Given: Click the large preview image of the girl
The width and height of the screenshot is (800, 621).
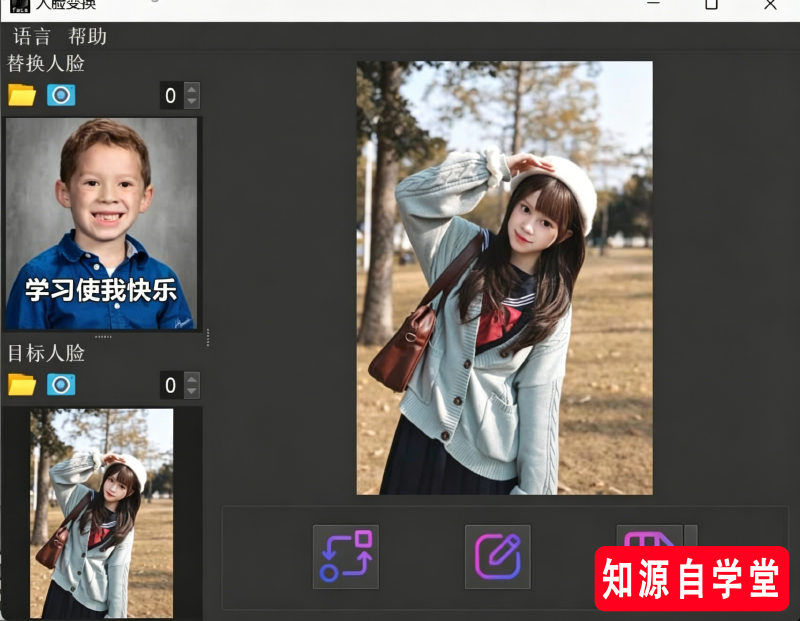Looking at the screenshot, I should [x=505, y=280].
